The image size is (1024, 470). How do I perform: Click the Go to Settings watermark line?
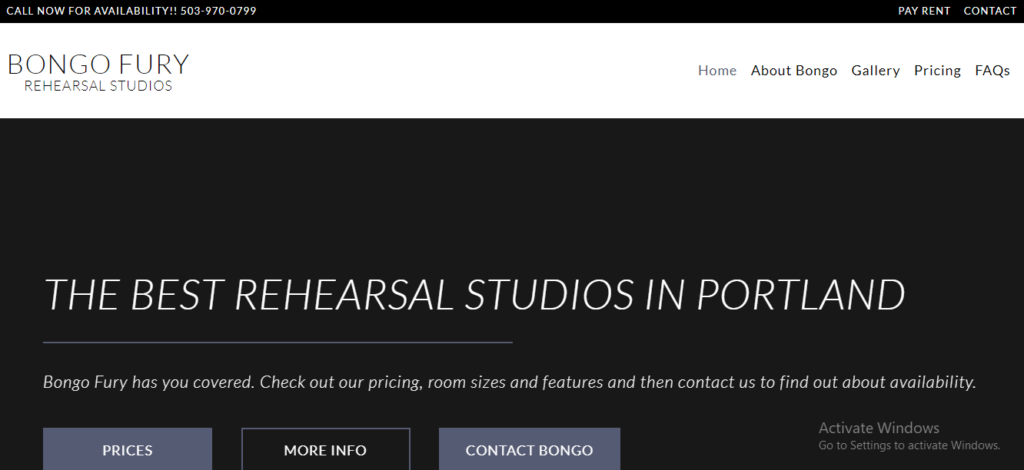click(x=908, y=445)
